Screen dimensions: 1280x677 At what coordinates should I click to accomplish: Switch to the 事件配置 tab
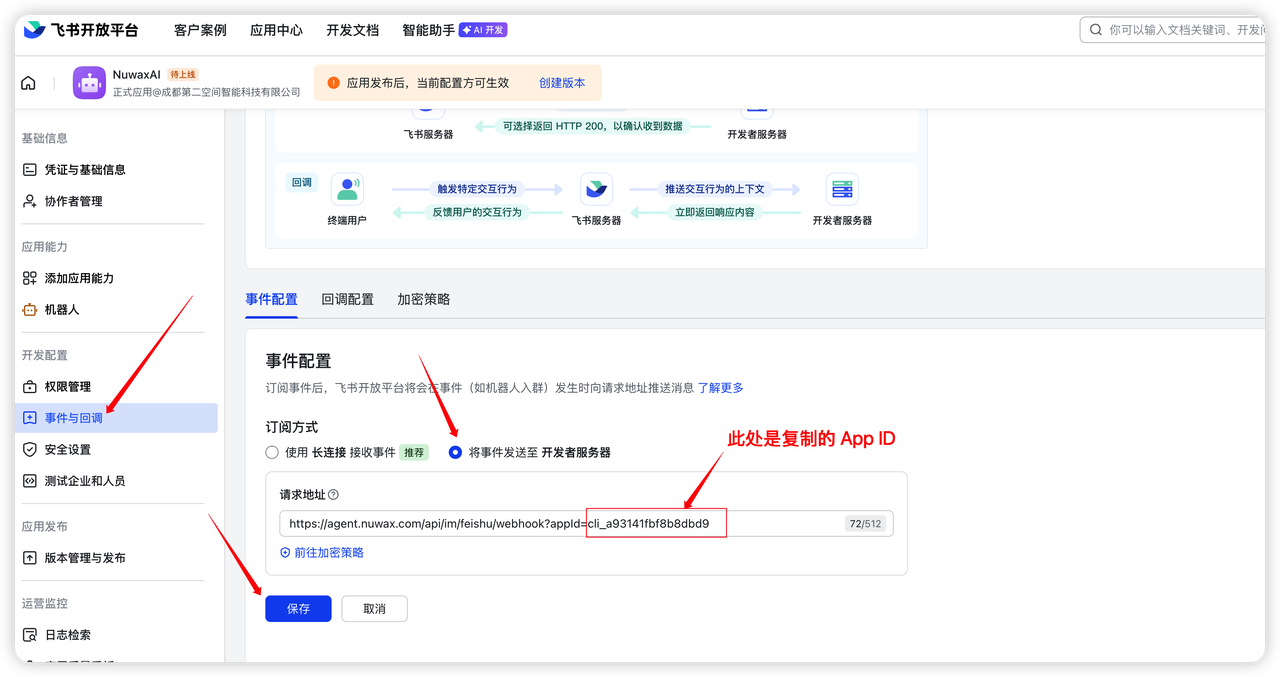pos(271,299)
